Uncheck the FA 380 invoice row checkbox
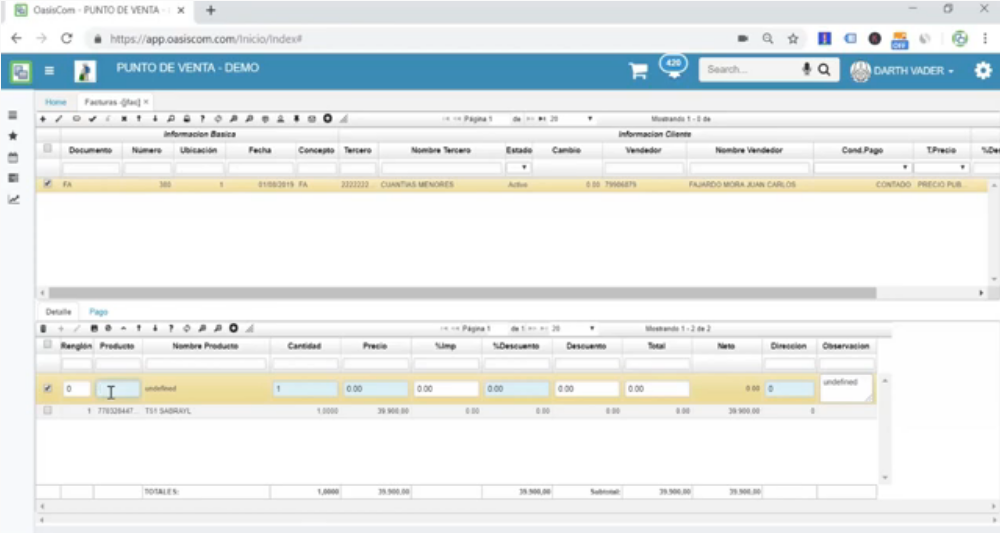The height and width of the screenshot is (533, 1000). (x=48, y=184)
